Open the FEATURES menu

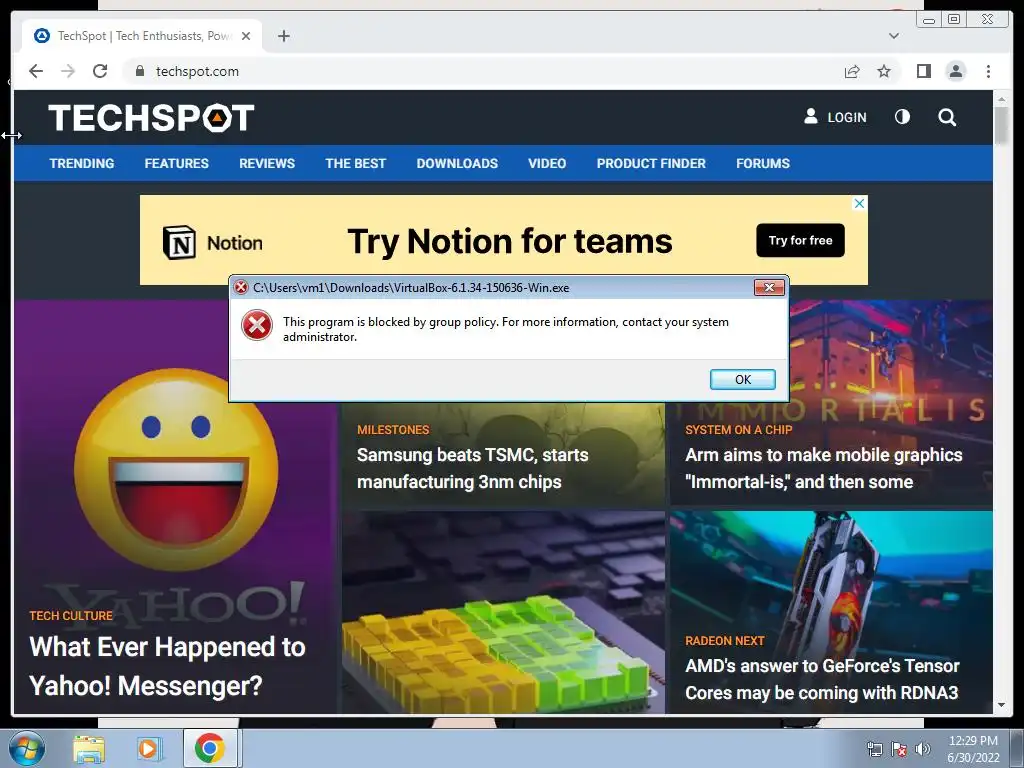[x=176, y=163]
